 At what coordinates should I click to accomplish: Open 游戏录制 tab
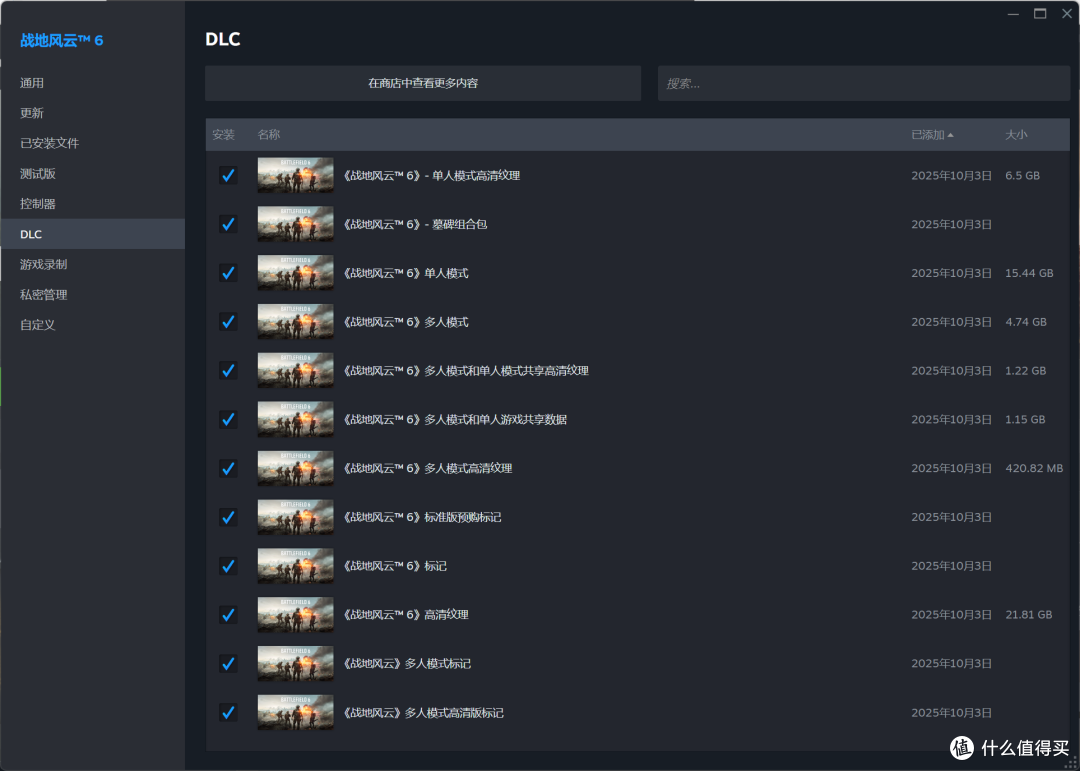tap(92, 265)
